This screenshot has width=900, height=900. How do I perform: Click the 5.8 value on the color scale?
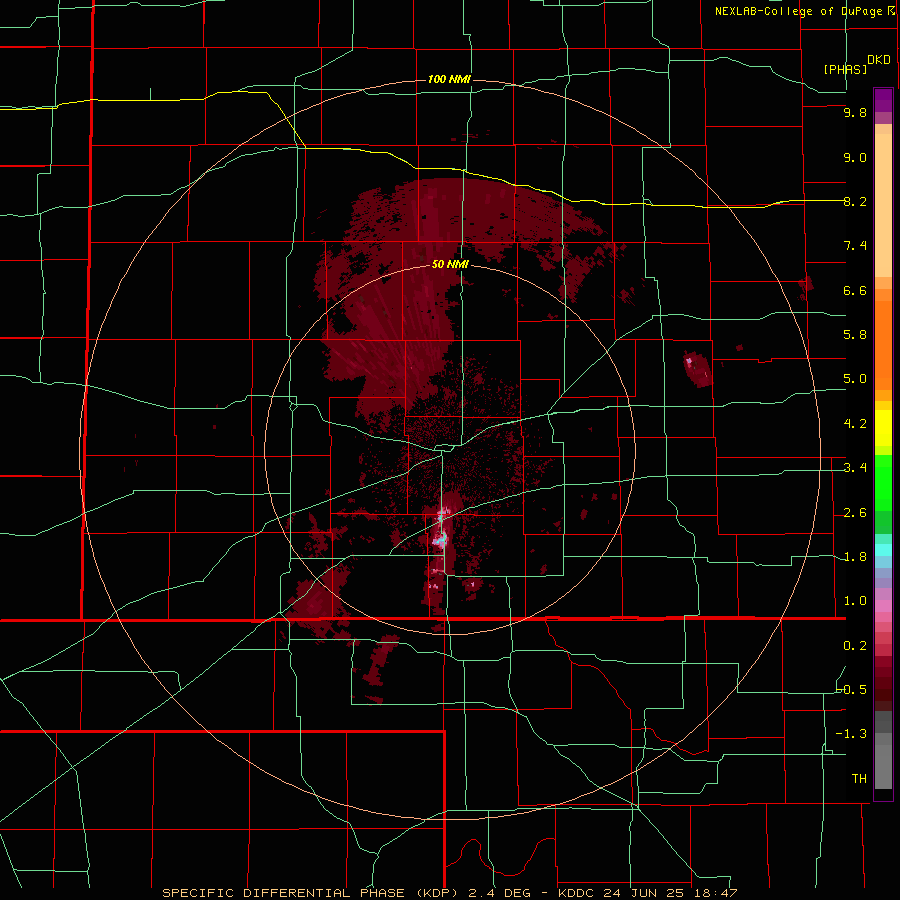[855, 335]
